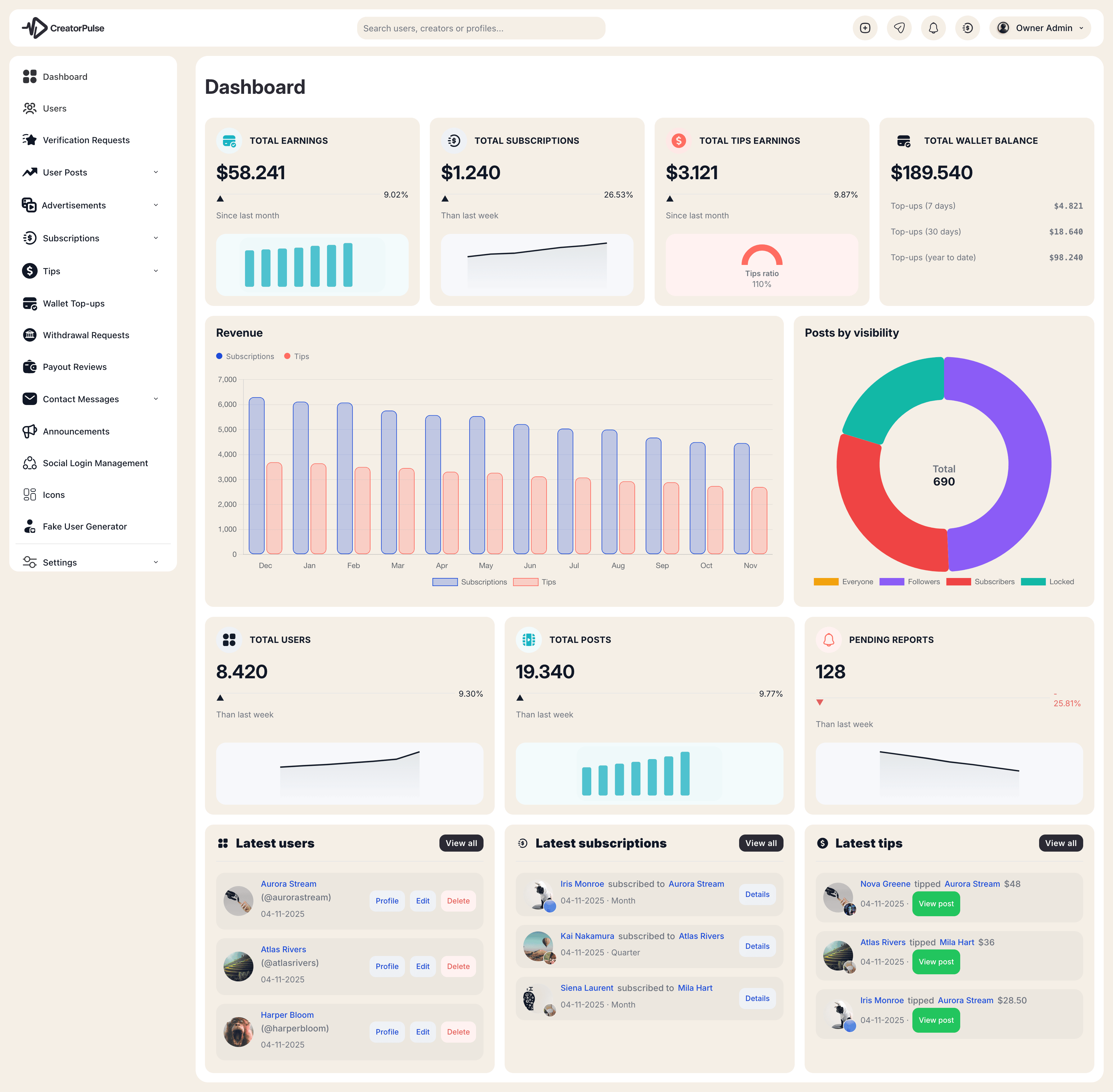Click the paper plane send icon in header
1113x1092 pixels.
tap(899, 28)
